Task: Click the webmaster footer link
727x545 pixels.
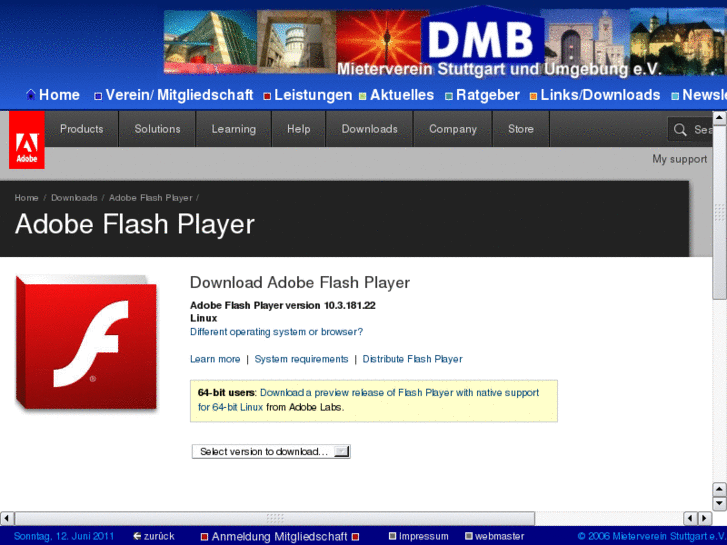Action: pos(499,536)
